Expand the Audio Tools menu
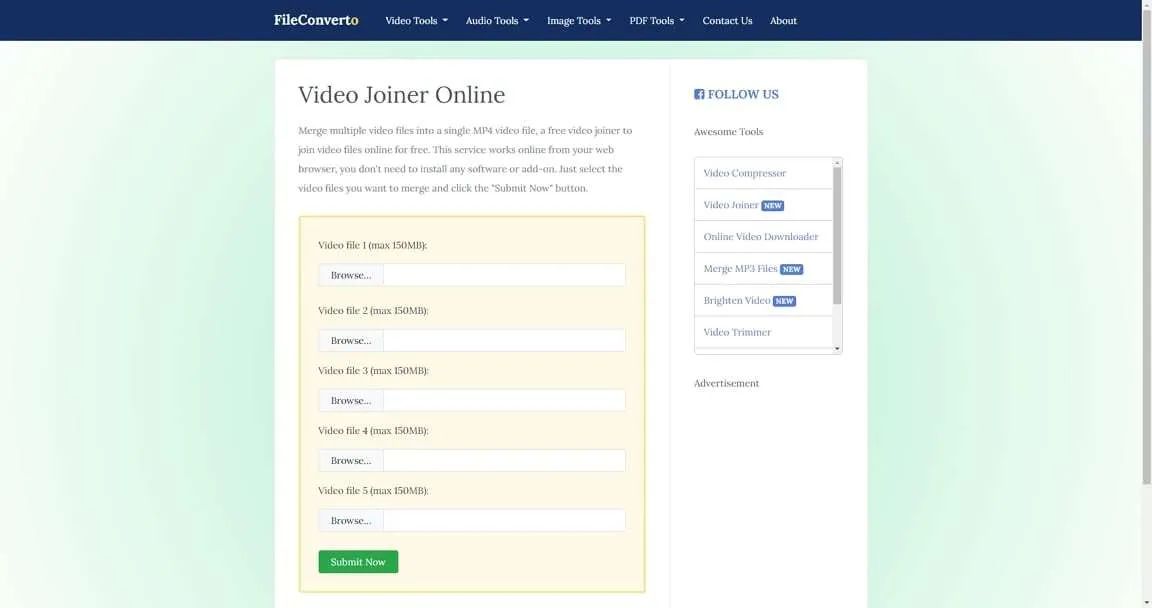The height and width of the screenshot is (608, 1152). point(497,21)
